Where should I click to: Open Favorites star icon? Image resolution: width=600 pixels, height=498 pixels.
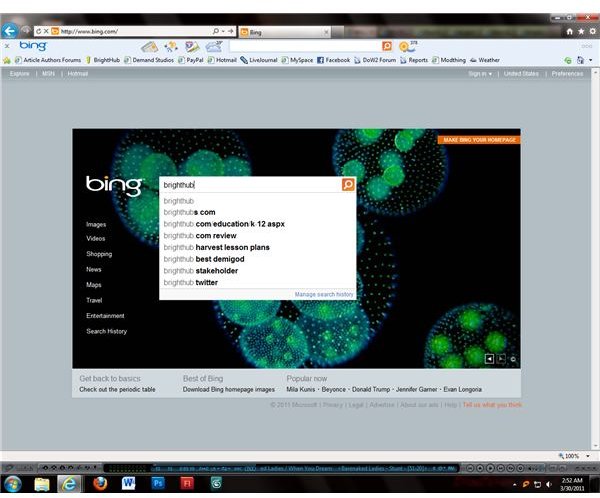coord(581,31)
